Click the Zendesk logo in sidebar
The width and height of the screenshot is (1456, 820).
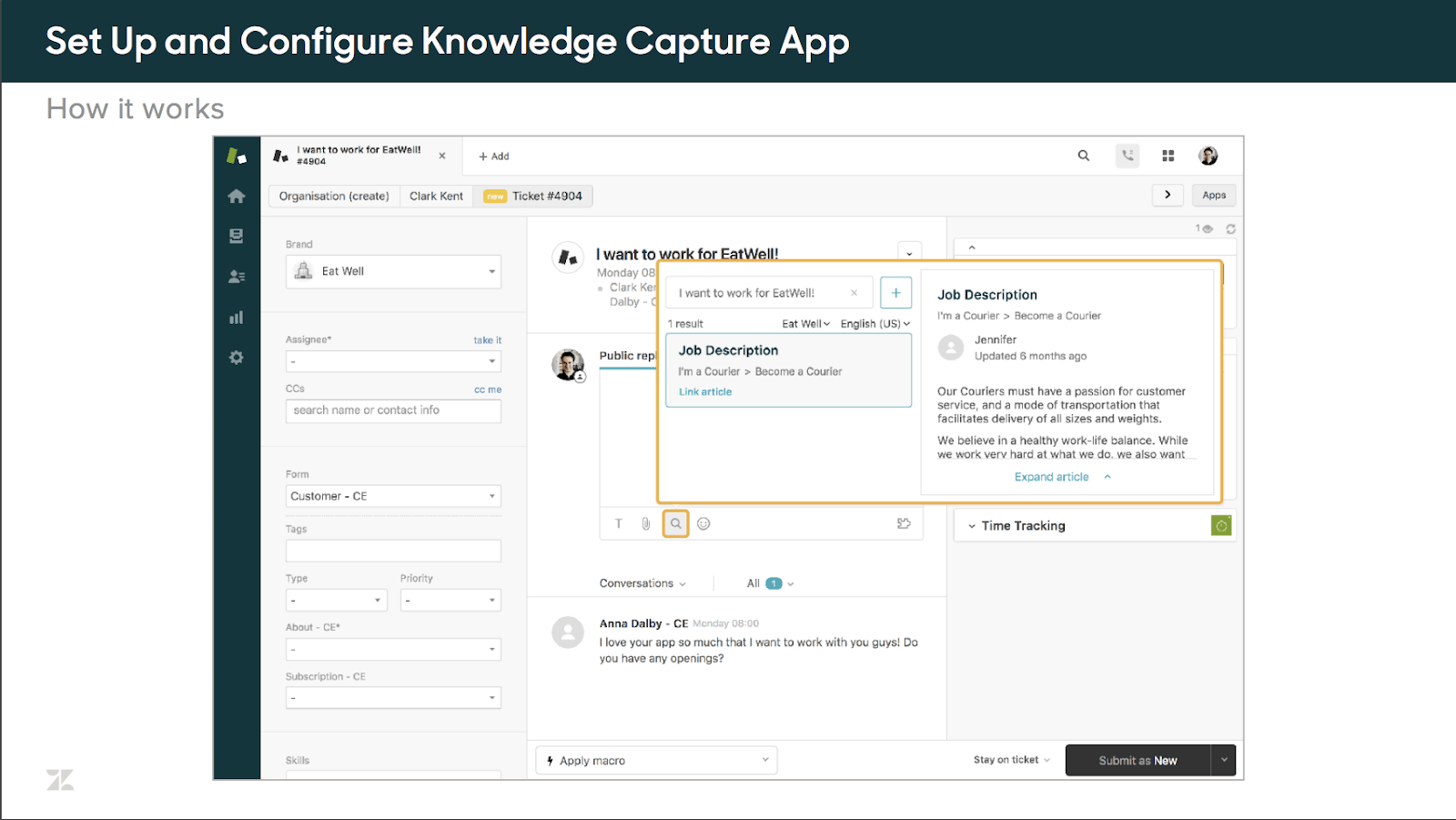click(237, 156)
